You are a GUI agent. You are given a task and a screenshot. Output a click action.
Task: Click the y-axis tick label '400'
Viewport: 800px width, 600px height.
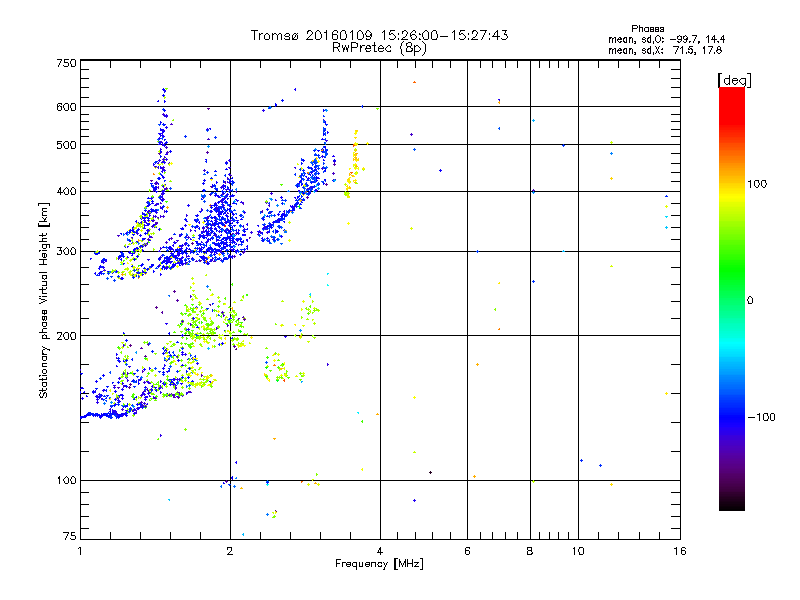67,192
